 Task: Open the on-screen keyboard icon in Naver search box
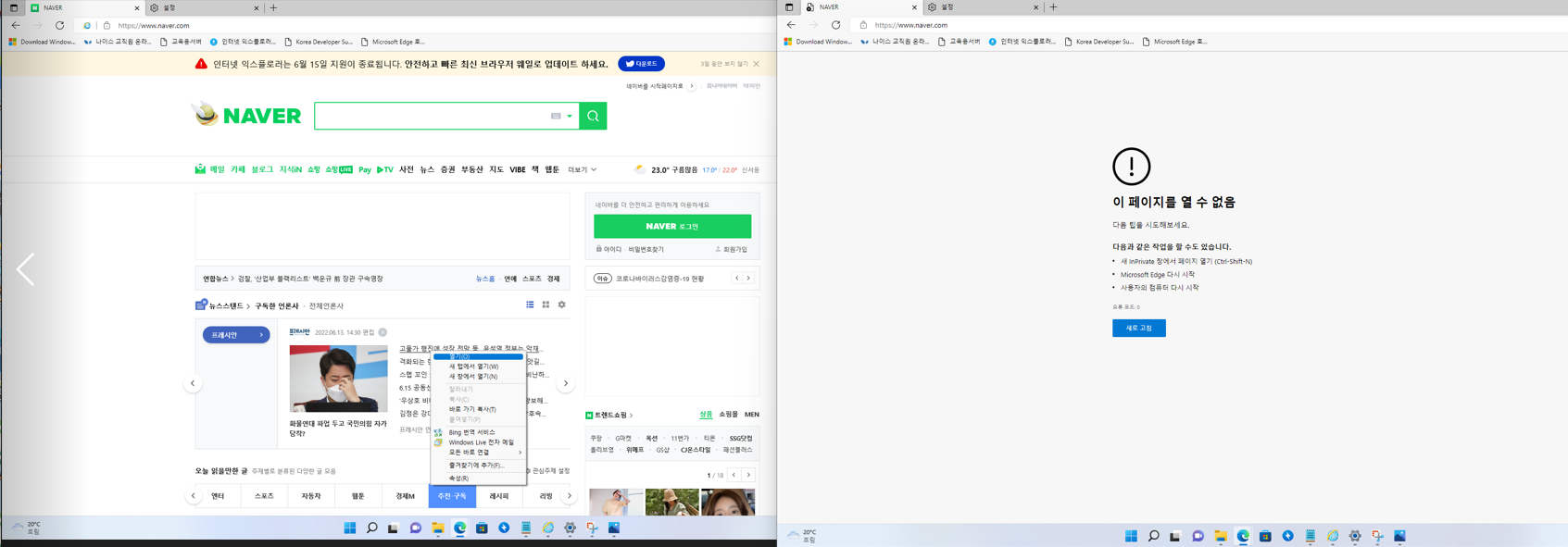[556, 117]
